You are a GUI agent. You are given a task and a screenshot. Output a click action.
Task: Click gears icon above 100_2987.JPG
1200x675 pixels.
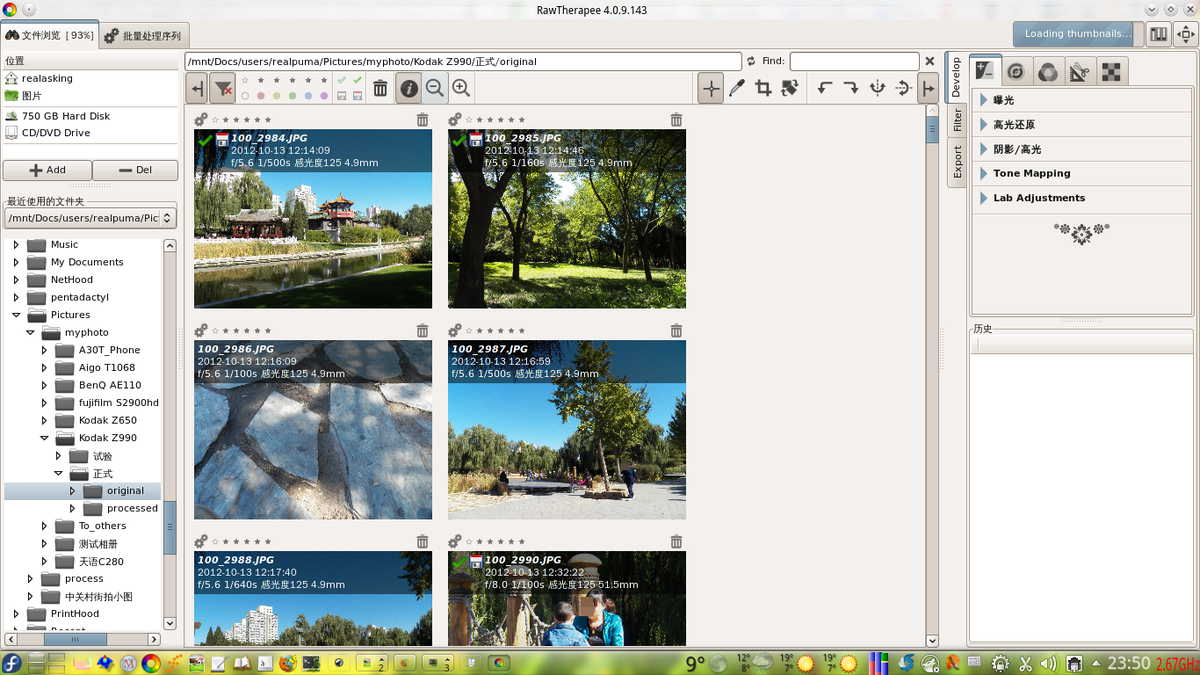(455, 331)
